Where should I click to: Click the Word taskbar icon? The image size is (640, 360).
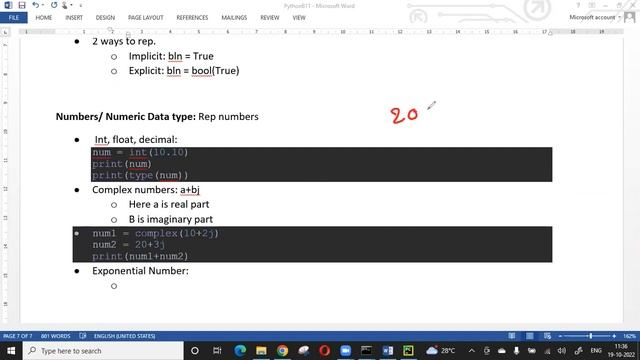(x=388, y=351)
